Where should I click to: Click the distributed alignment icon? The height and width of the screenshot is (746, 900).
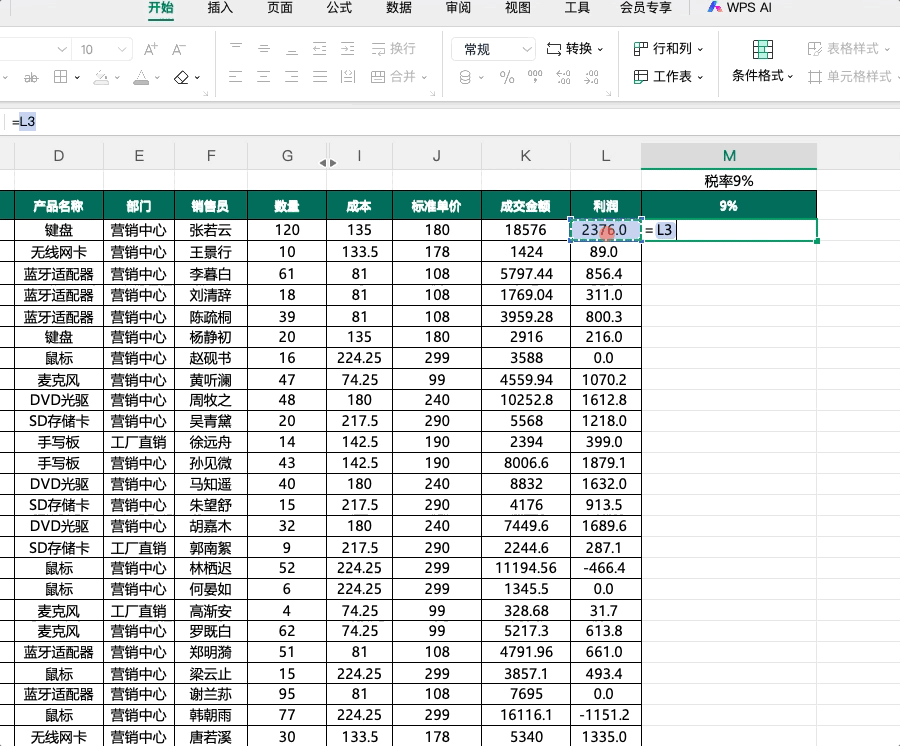tap(348, 76)
